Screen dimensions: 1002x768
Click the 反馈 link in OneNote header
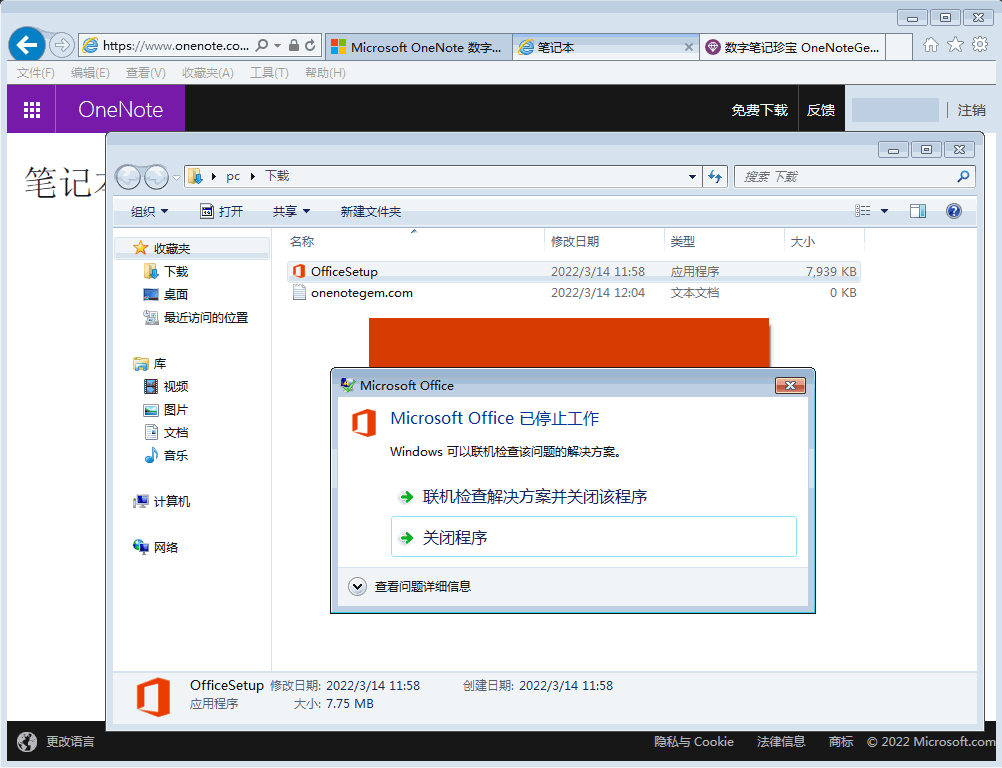pos(821,110)
